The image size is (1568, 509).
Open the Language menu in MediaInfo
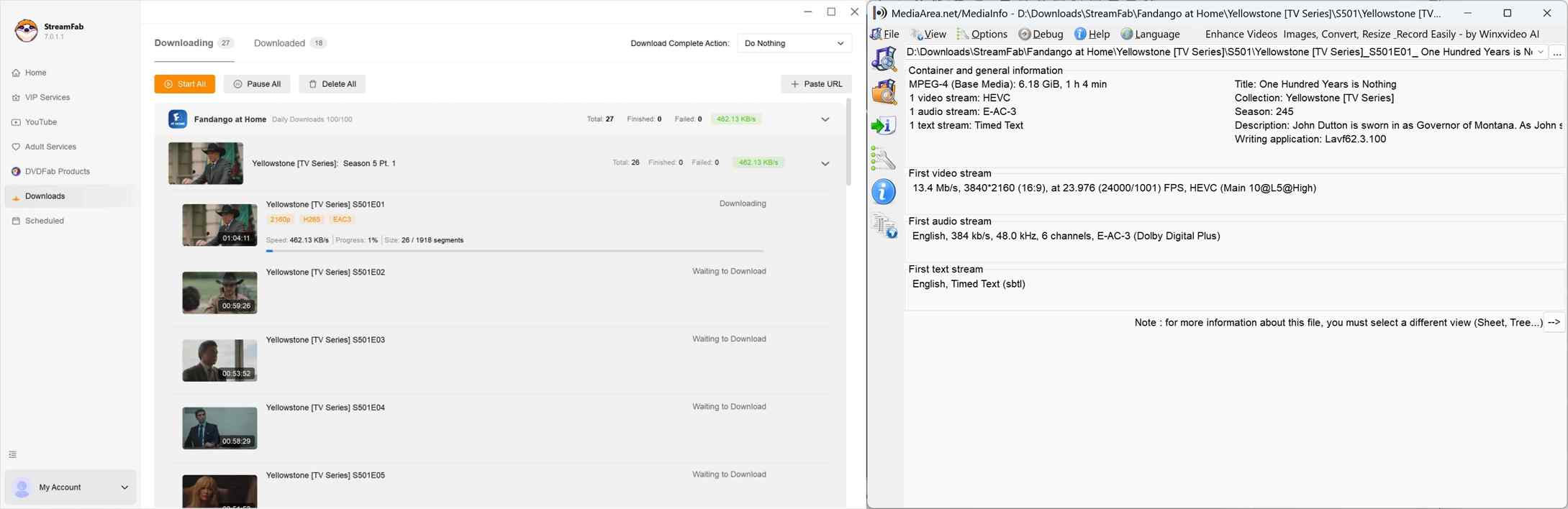pos(1151,34)
